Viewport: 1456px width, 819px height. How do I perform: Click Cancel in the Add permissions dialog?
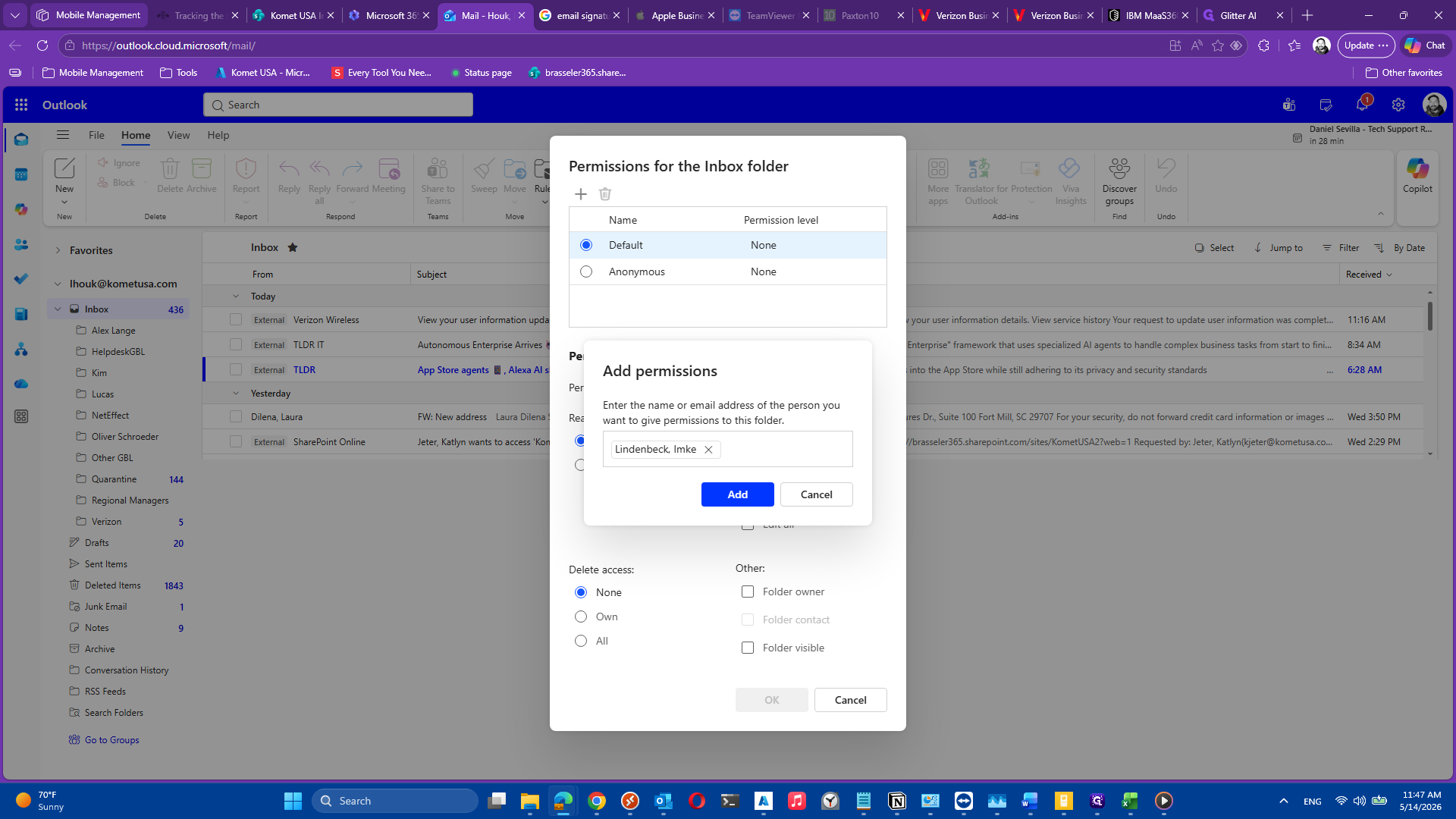(817, 494)
